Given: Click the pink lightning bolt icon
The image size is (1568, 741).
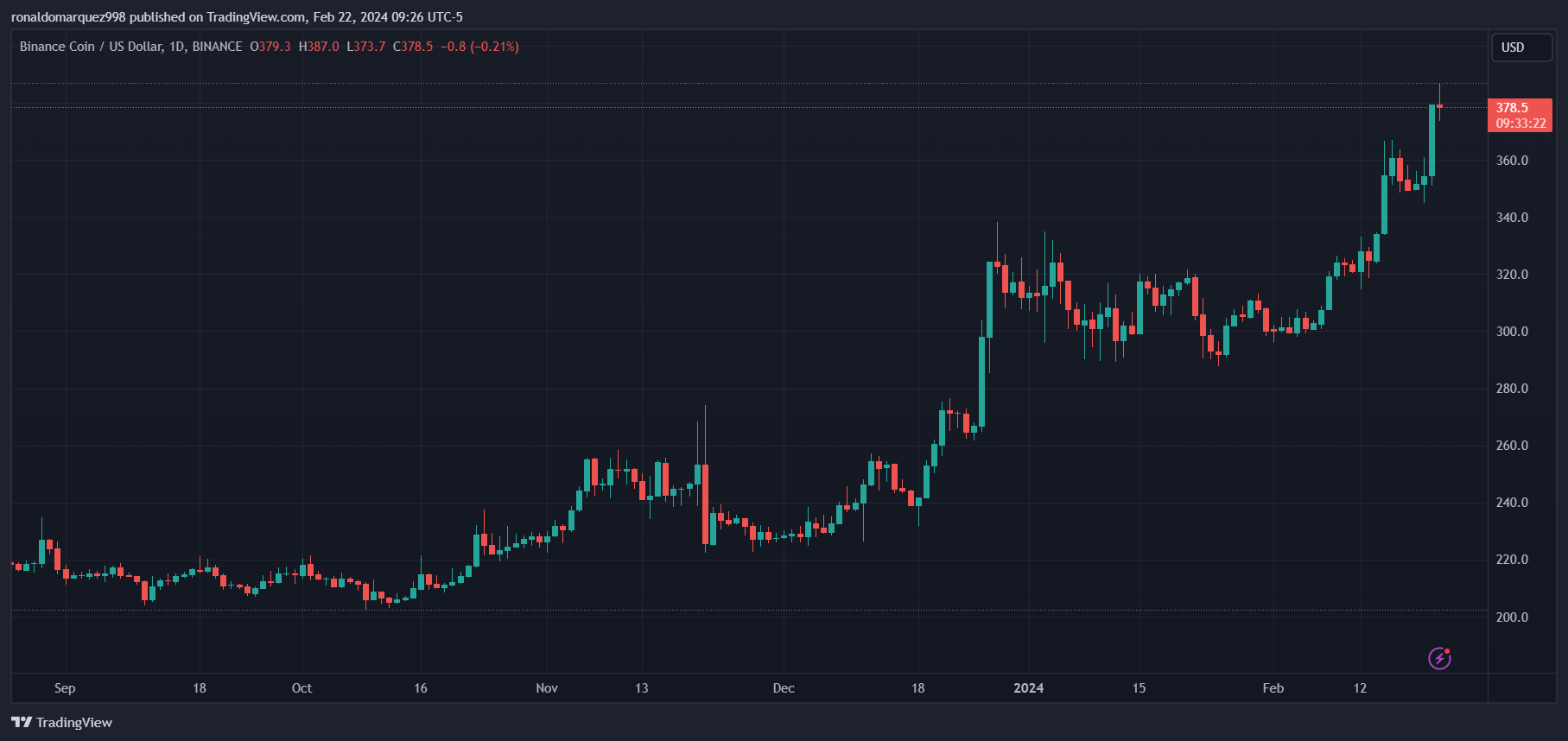Looking at the screenshot, I should coord(1439,658).
